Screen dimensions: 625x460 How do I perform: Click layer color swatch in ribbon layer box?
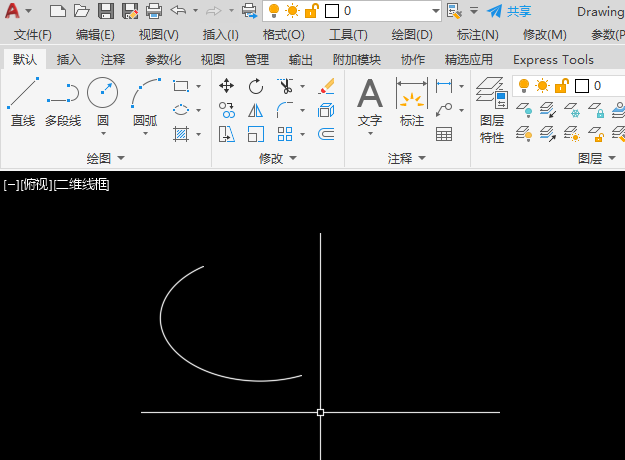click(x=582, y=86)
